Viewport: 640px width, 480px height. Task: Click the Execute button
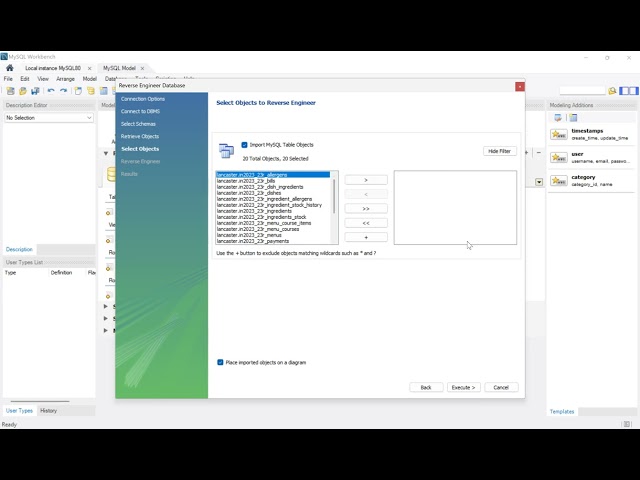coord(463,387)
